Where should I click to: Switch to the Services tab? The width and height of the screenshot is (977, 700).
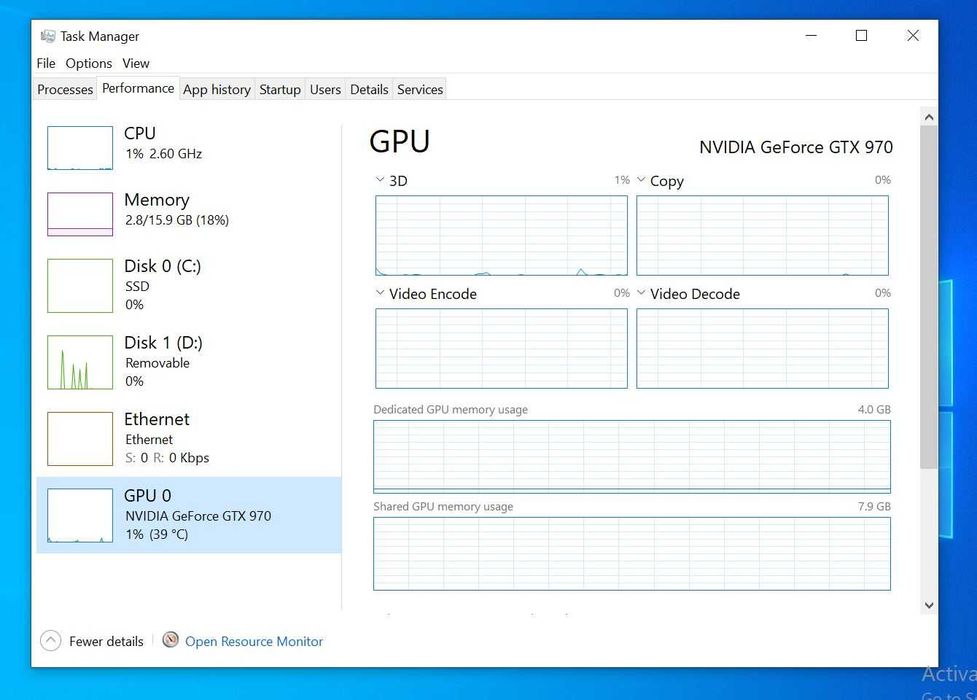click(x=420, y=89)
